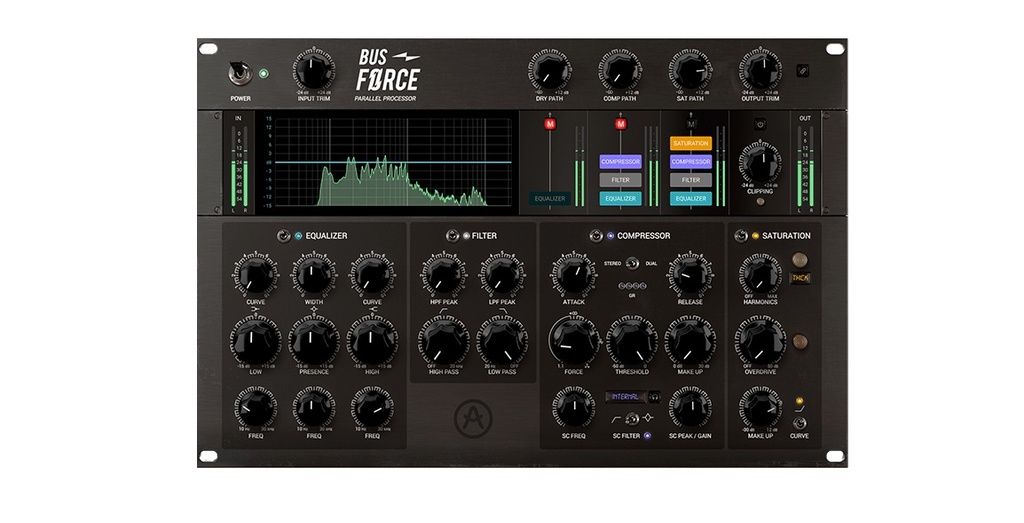Click the COMP PATH level knob
Viewport: 1024px width, 523px height.
[620, 70]
